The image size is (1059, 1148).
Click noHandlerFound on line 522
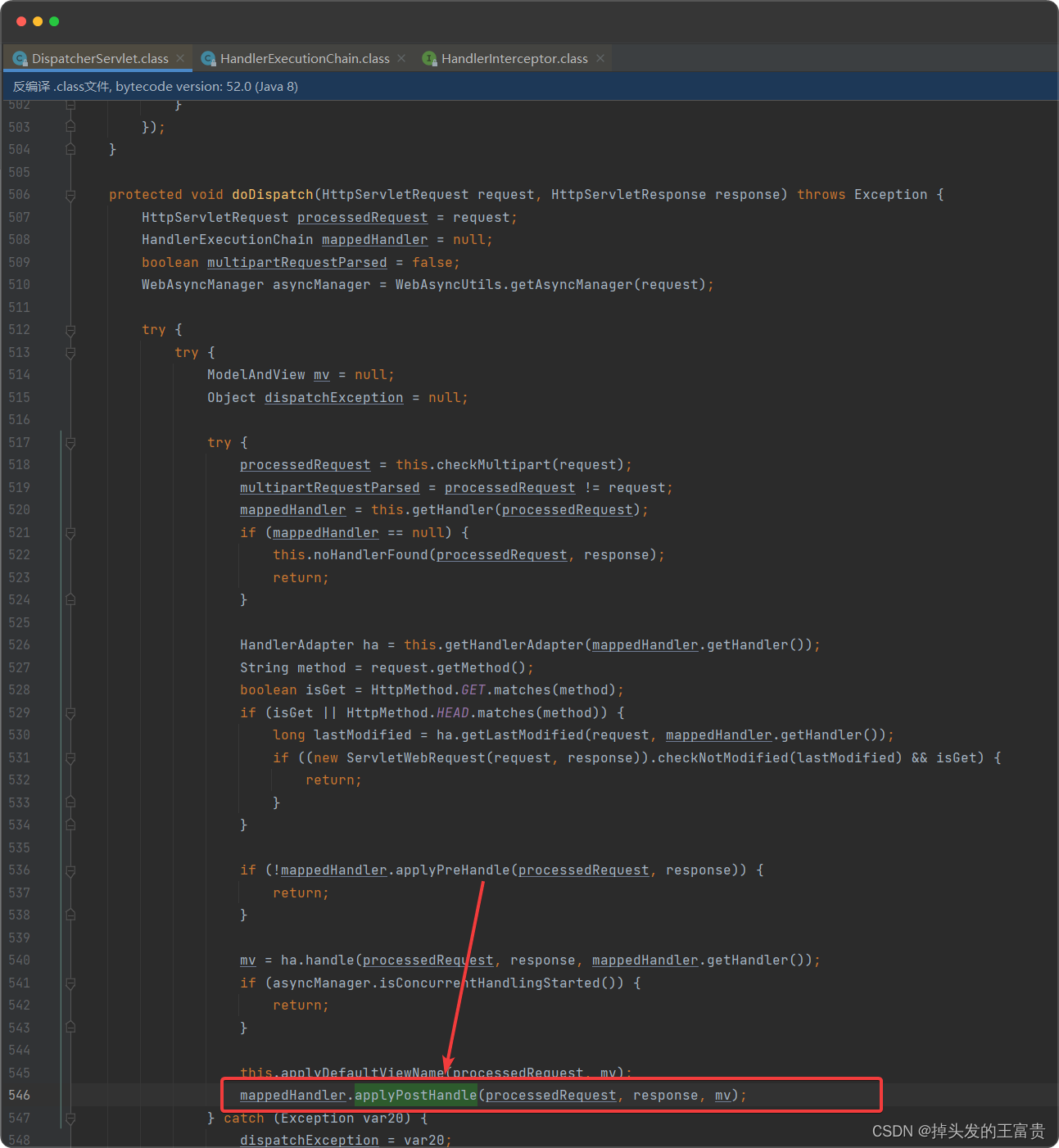click(371, 555)
